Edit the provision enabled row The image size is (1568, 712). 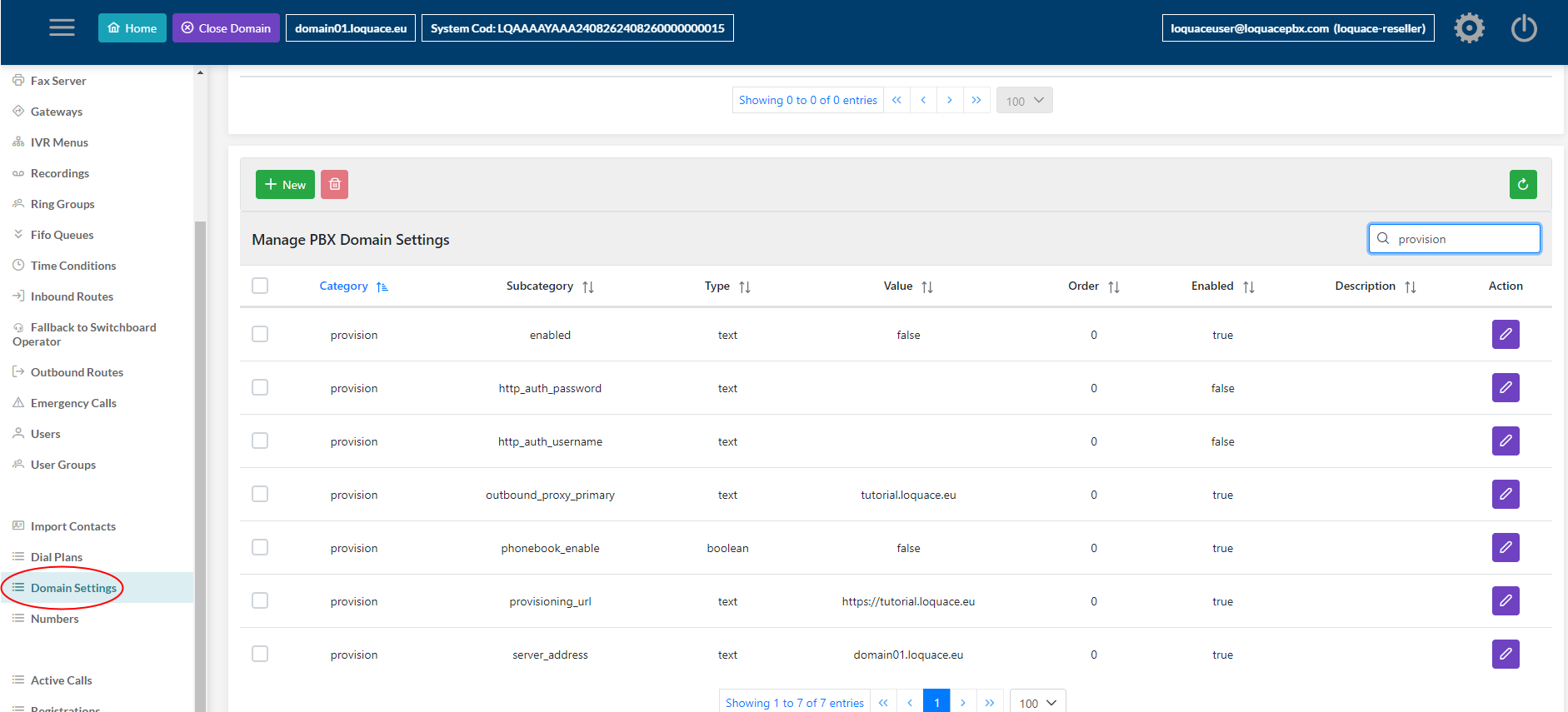(x=1506, y=334)
